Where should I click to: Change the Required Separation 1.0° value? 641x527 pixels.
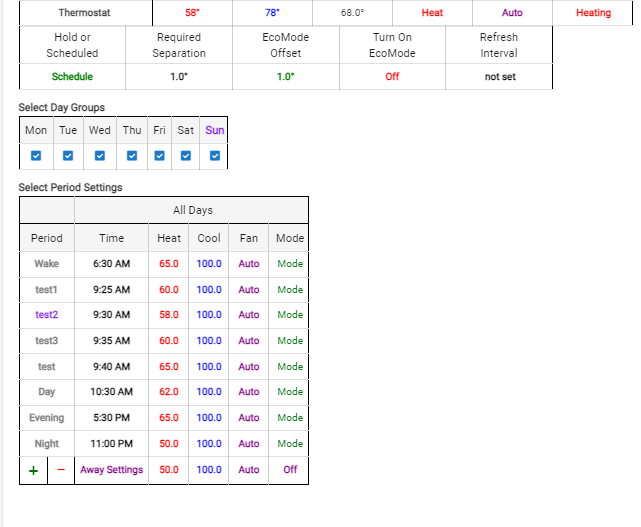179,76
